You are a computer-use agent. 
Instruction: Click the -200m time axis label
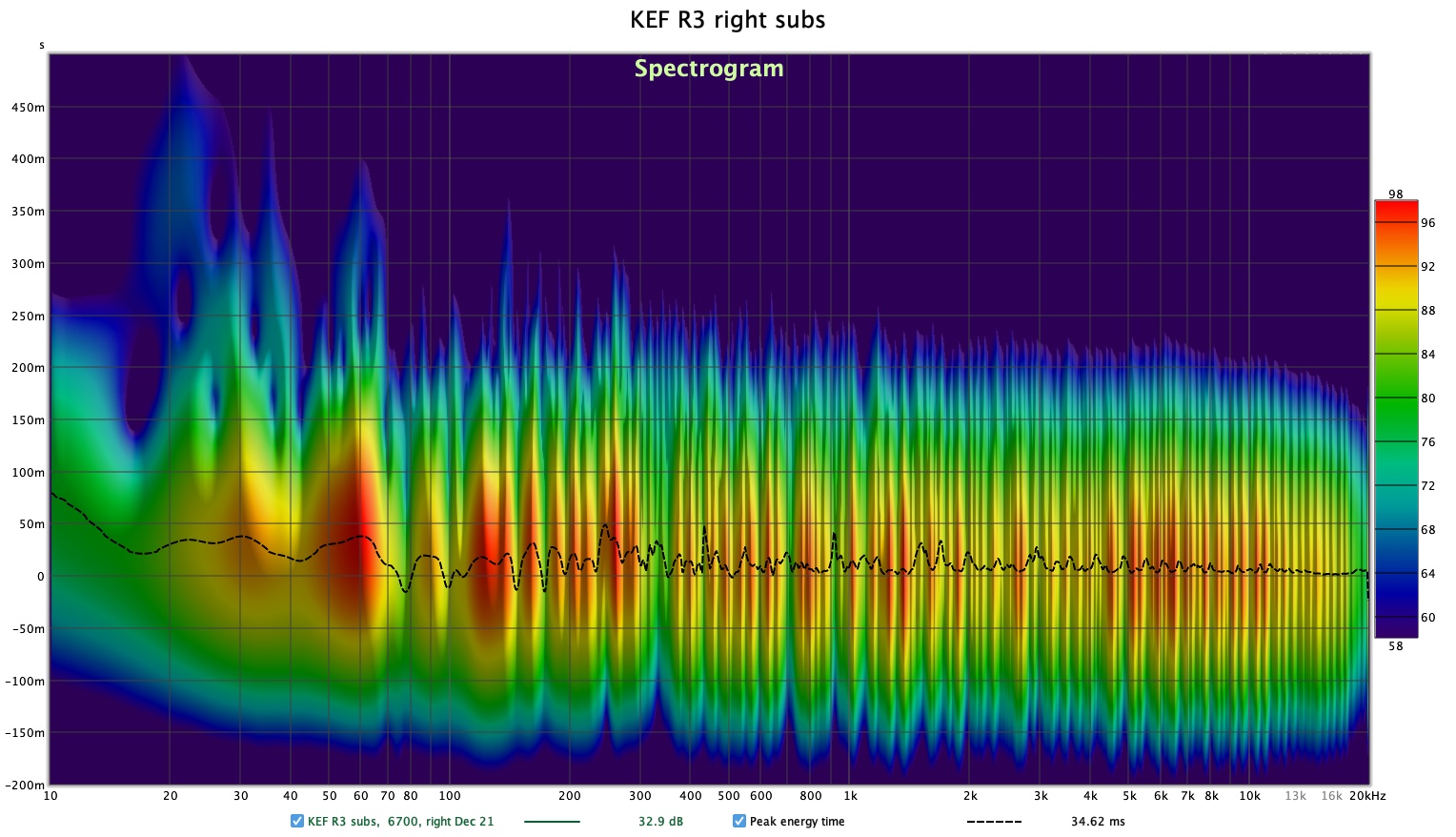click(x=26, y=786)
